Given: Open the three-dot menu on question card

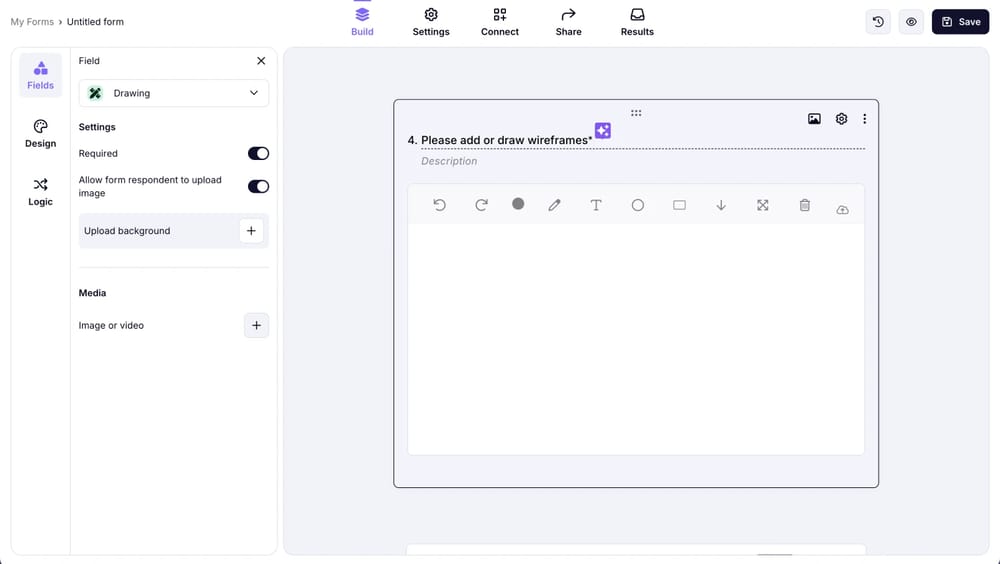Looking at the screenshot, I should pyautogui.click(x=864, y=119).
